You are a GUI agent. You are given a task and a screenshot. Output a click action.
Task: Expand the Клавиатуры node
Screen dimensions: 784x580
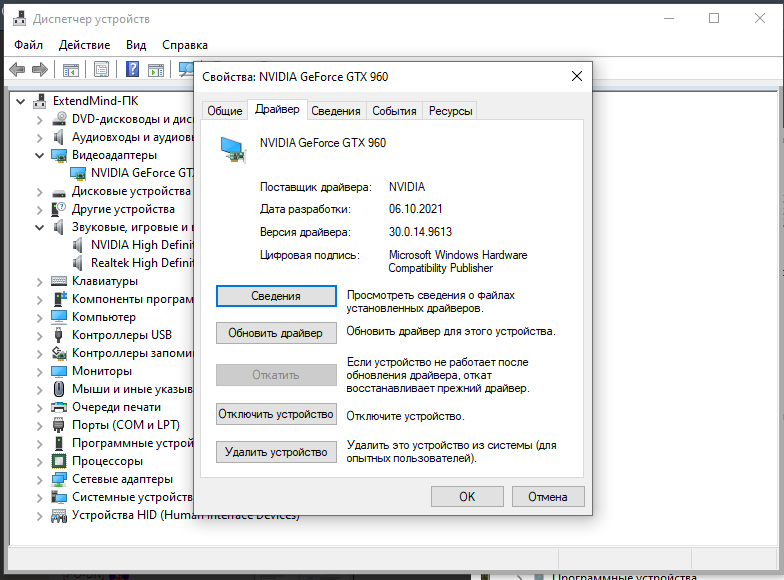(x=40, y=282)
